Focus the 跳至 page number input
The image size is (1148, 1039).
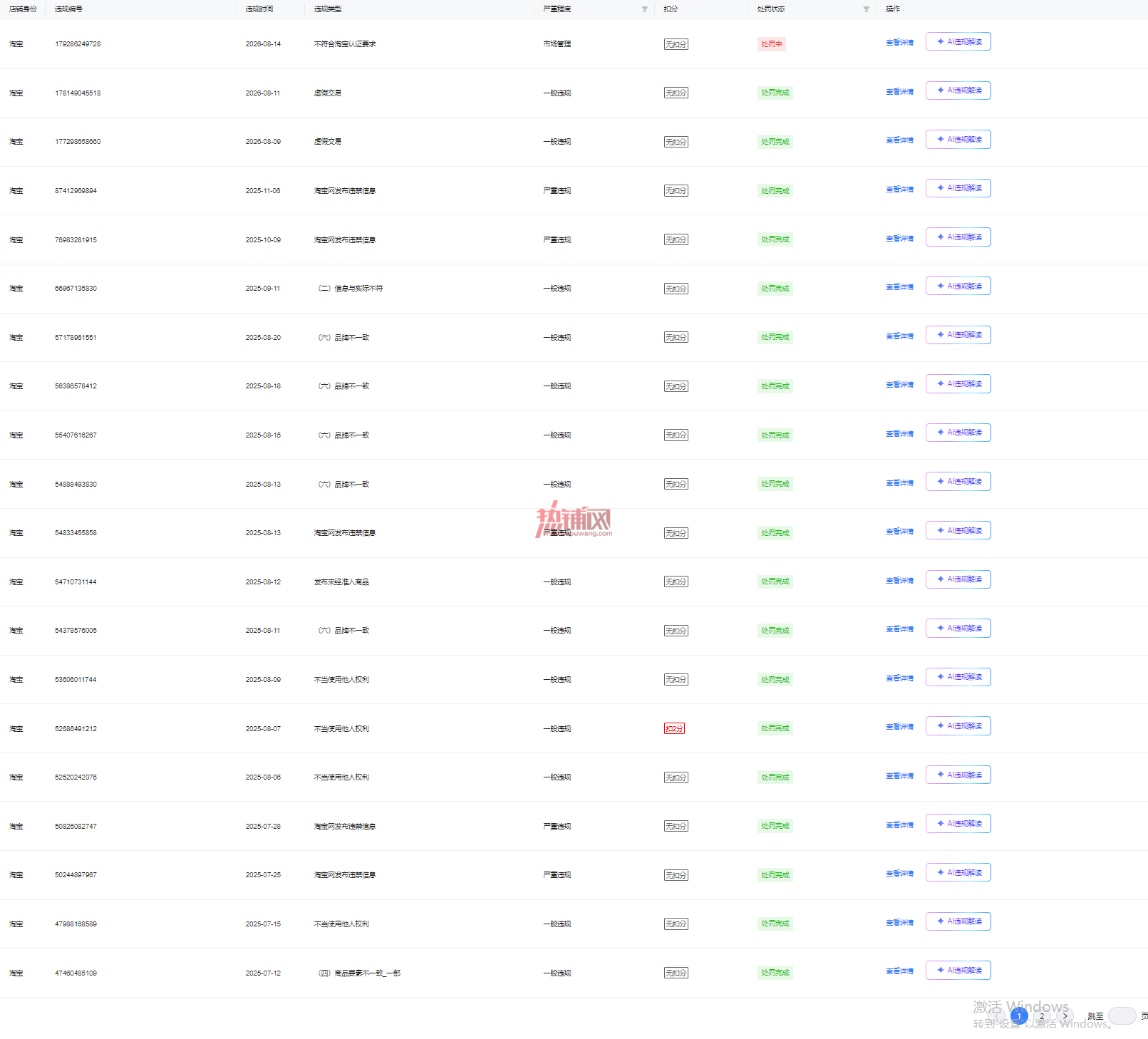[1122, 1016]
